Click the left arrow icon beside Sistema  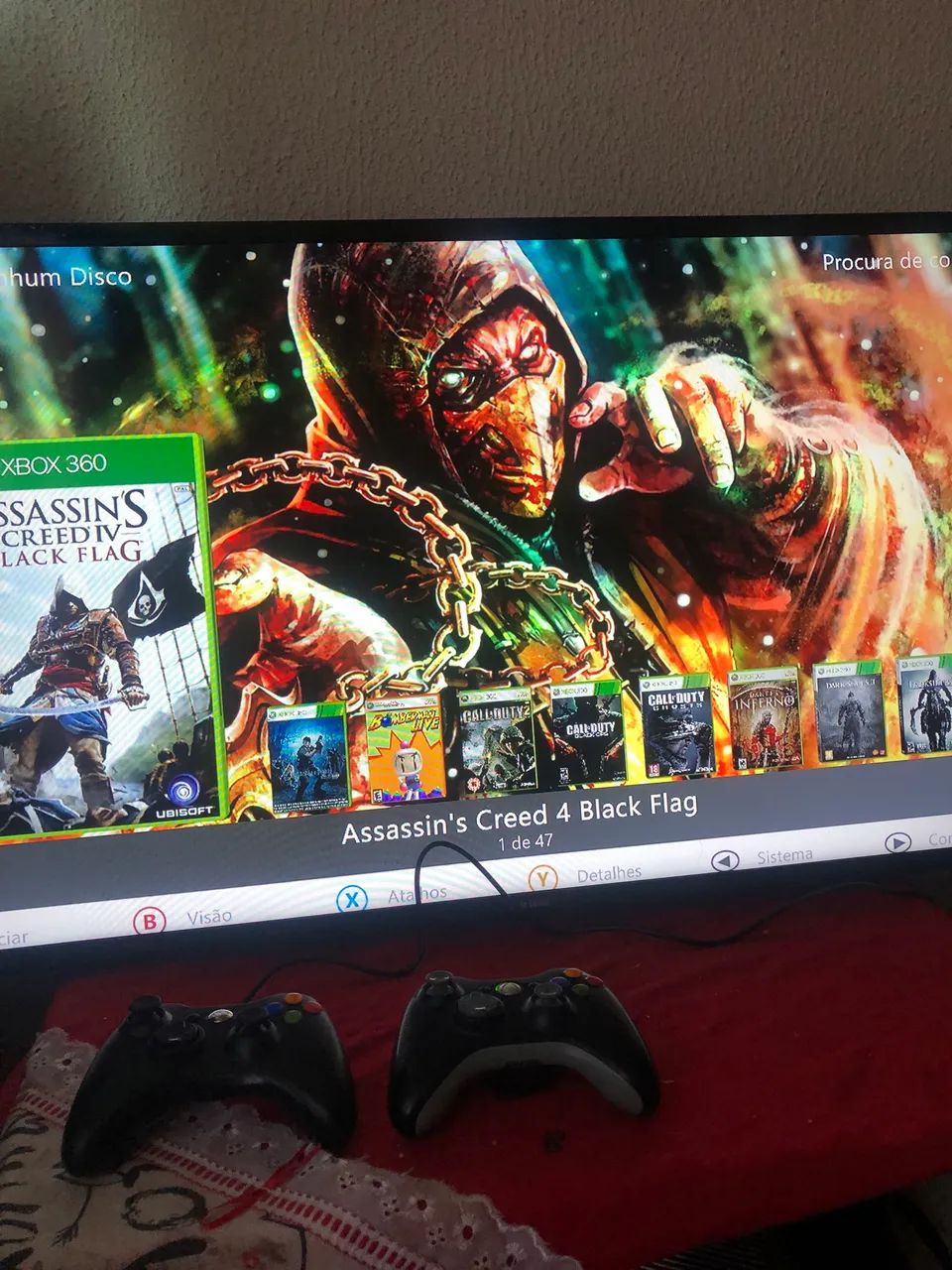click(725, 861)
